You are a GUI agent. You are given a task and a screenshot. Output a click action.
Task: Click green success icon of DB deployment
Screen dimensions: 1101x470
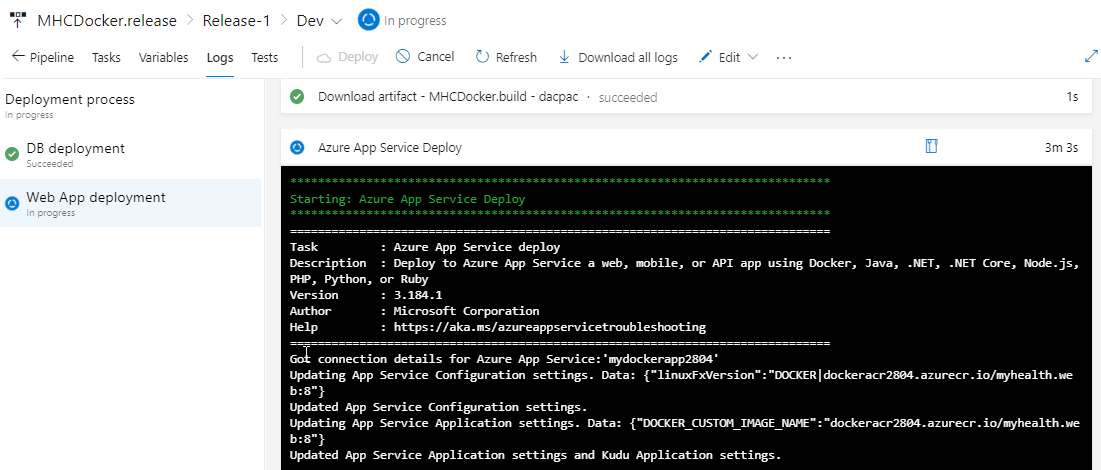(x=12, y=155)
